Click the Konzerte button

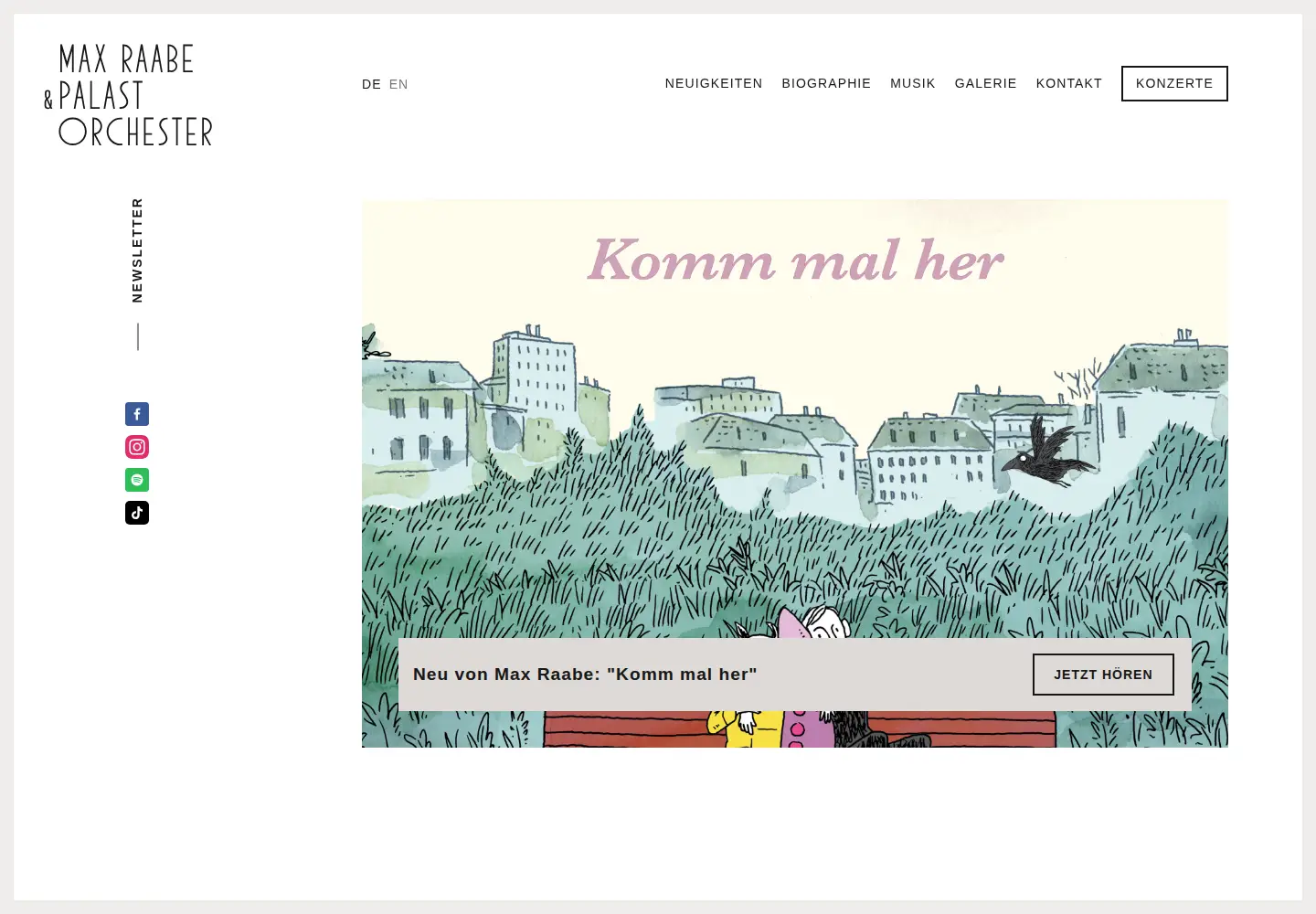coord(1174,83)
